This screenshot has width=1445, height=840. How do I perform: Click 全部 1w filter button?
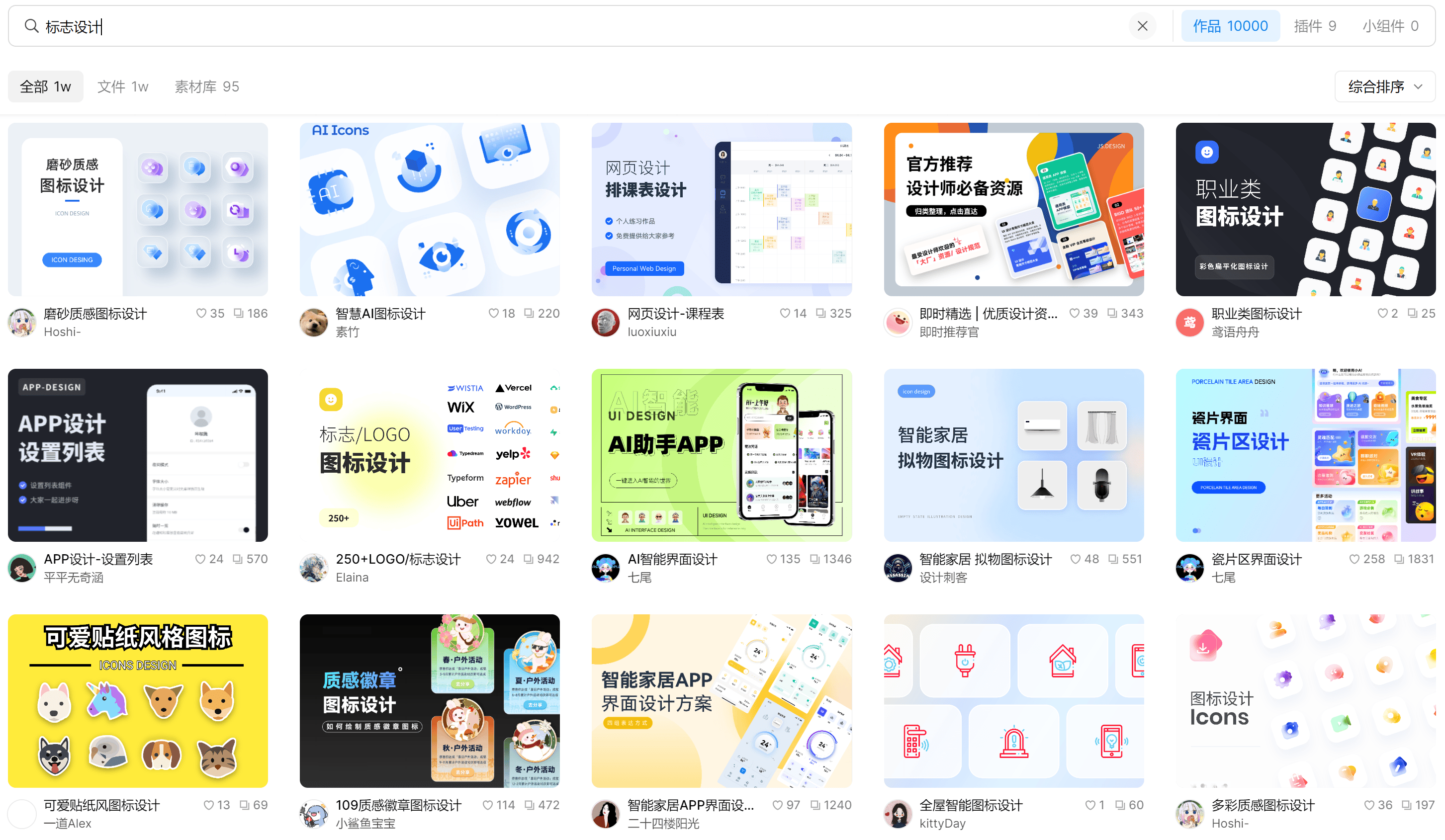pos(46,85)
